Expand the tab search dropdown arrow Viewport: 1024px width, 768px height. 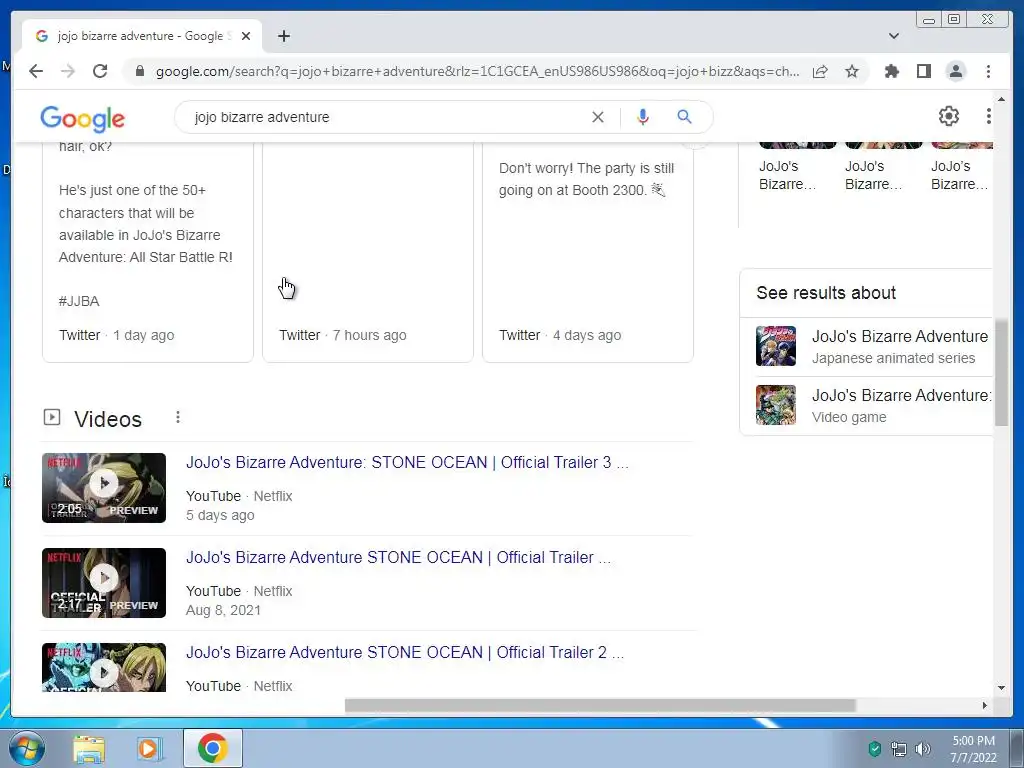tap(894, 36)
